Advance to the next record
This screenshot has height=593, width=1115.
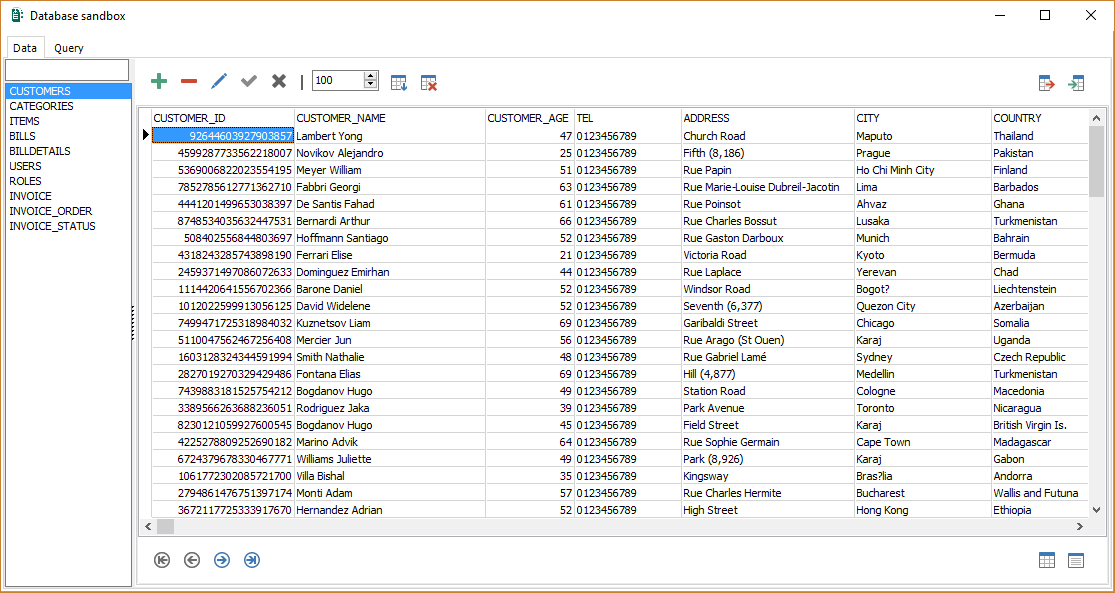pyautogui.click(x=222, y=560)
